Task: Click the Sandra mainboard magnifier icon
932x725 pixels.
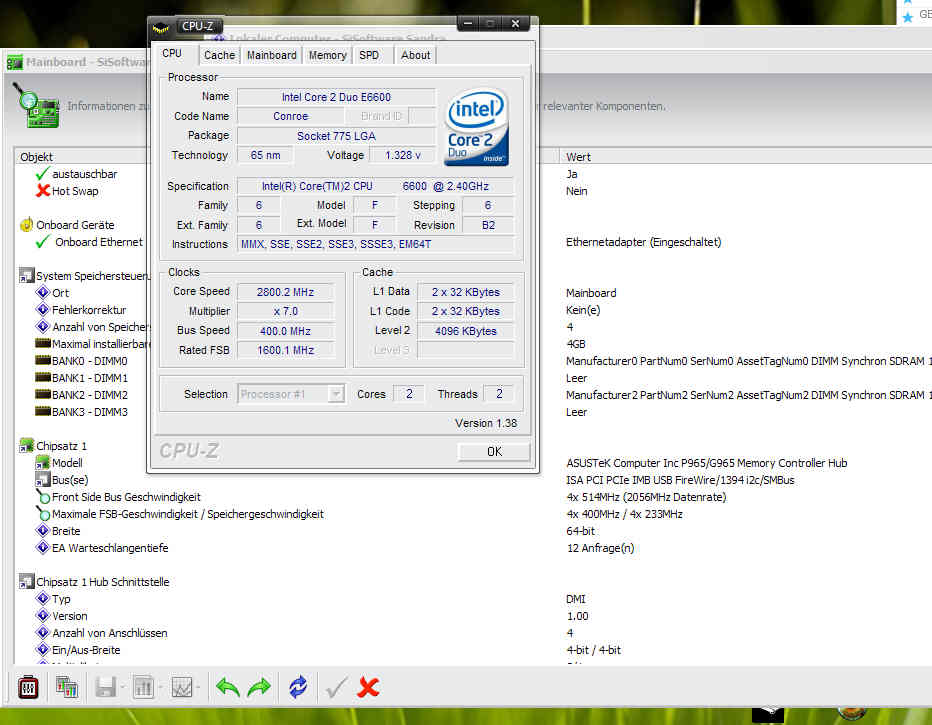Action: 36,106
